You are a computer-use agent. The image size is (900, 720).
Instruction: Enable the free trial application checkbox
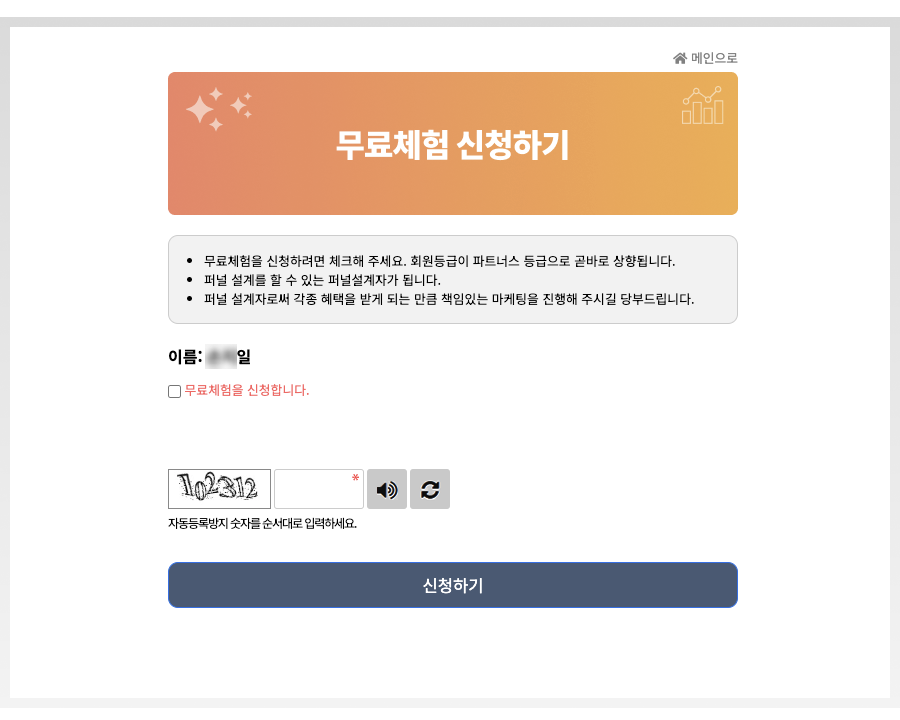(x=172, y=390)
